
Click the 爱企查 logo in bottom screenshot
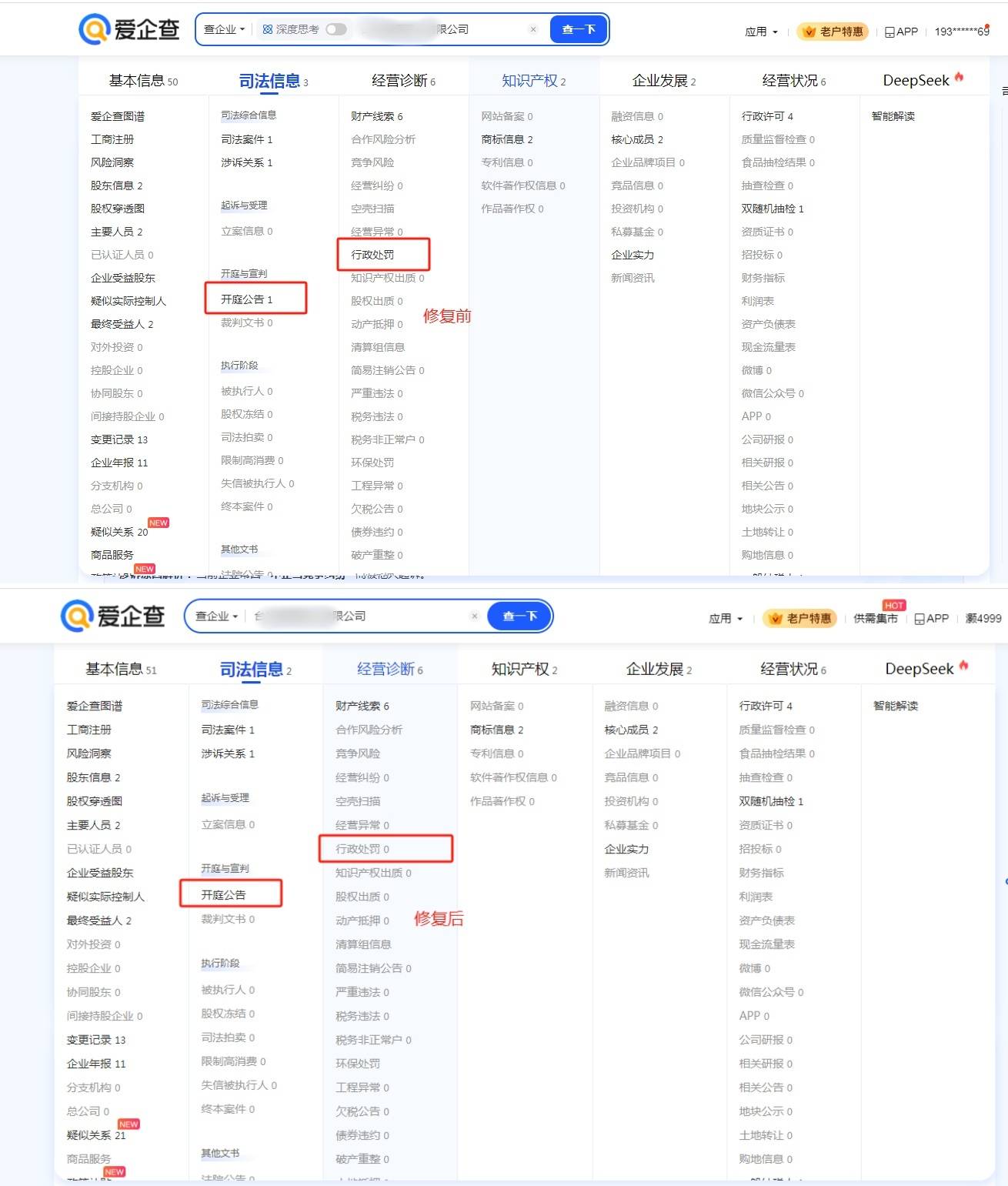113,616
